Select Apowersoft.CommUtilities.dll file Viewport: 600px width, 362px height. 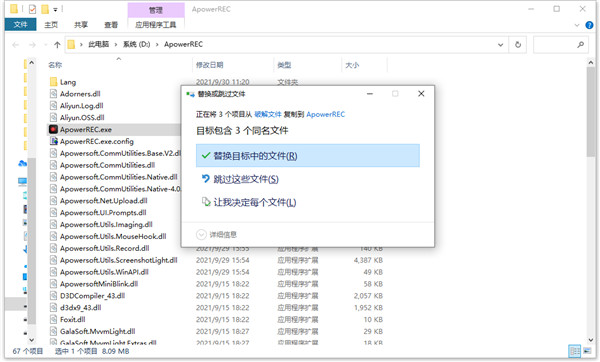[x=107, y=165]
